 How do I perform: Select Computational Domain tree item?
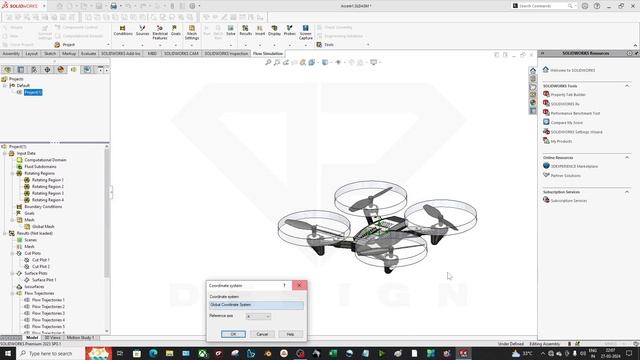(x=45, y=160)
